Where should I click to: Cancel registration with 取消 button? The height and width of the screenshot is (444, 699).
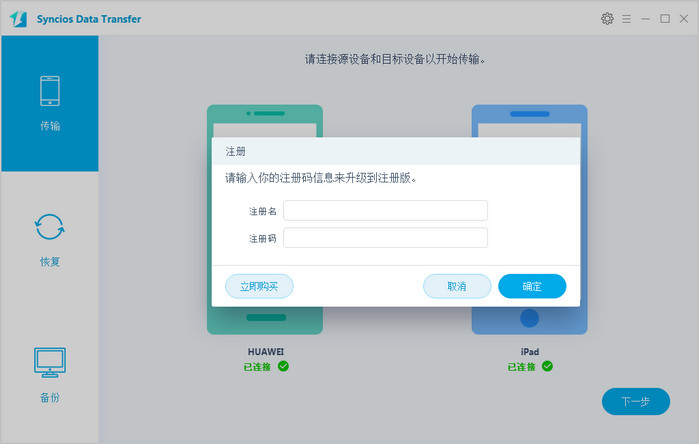[457, 286]
